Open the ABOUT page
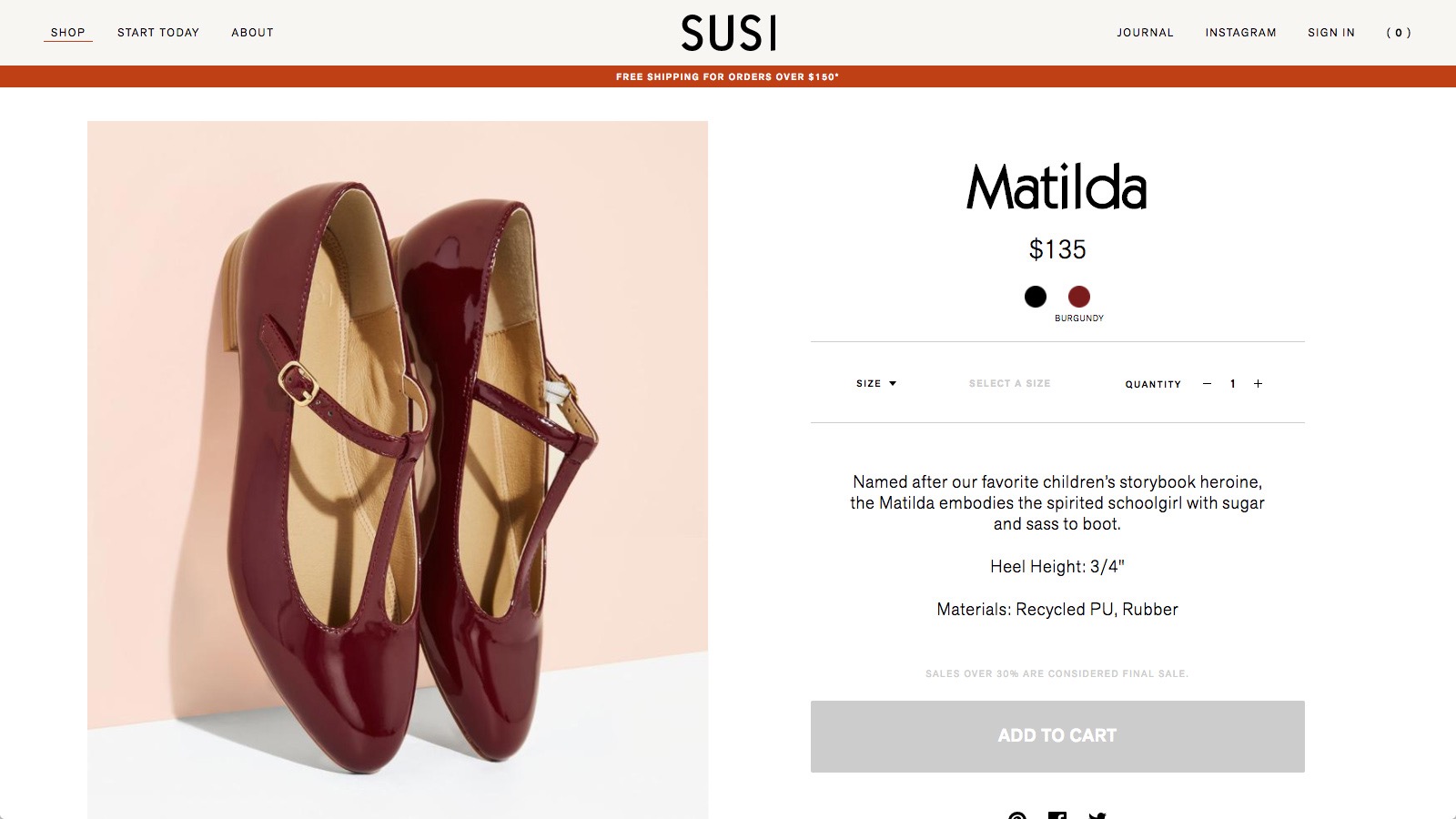The image size is (1456, 819). [x=252, y=32]
